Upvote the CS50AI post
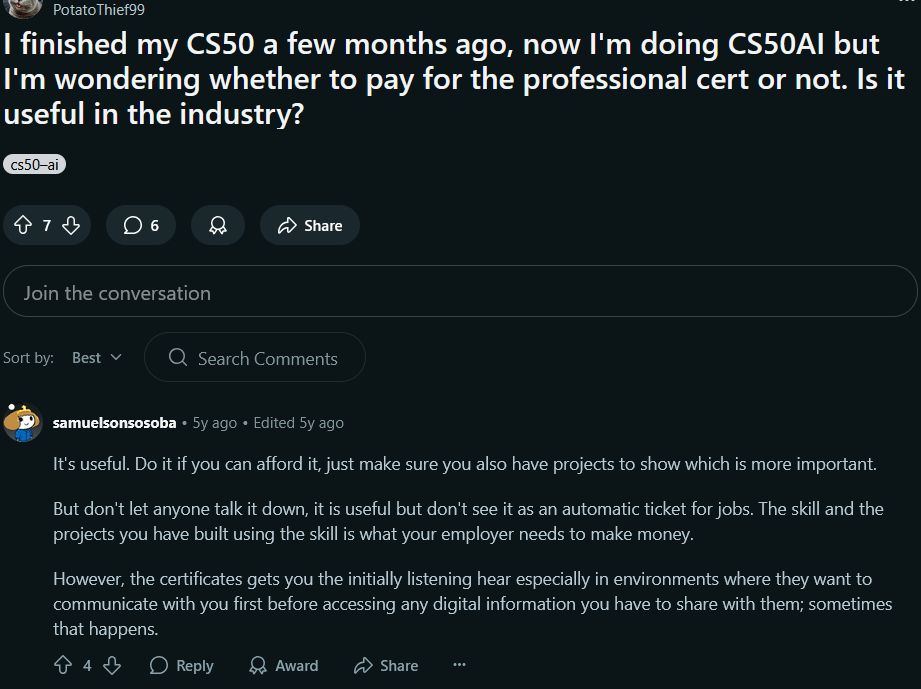The height and width of the screenshot is (689, 921). 23,225
